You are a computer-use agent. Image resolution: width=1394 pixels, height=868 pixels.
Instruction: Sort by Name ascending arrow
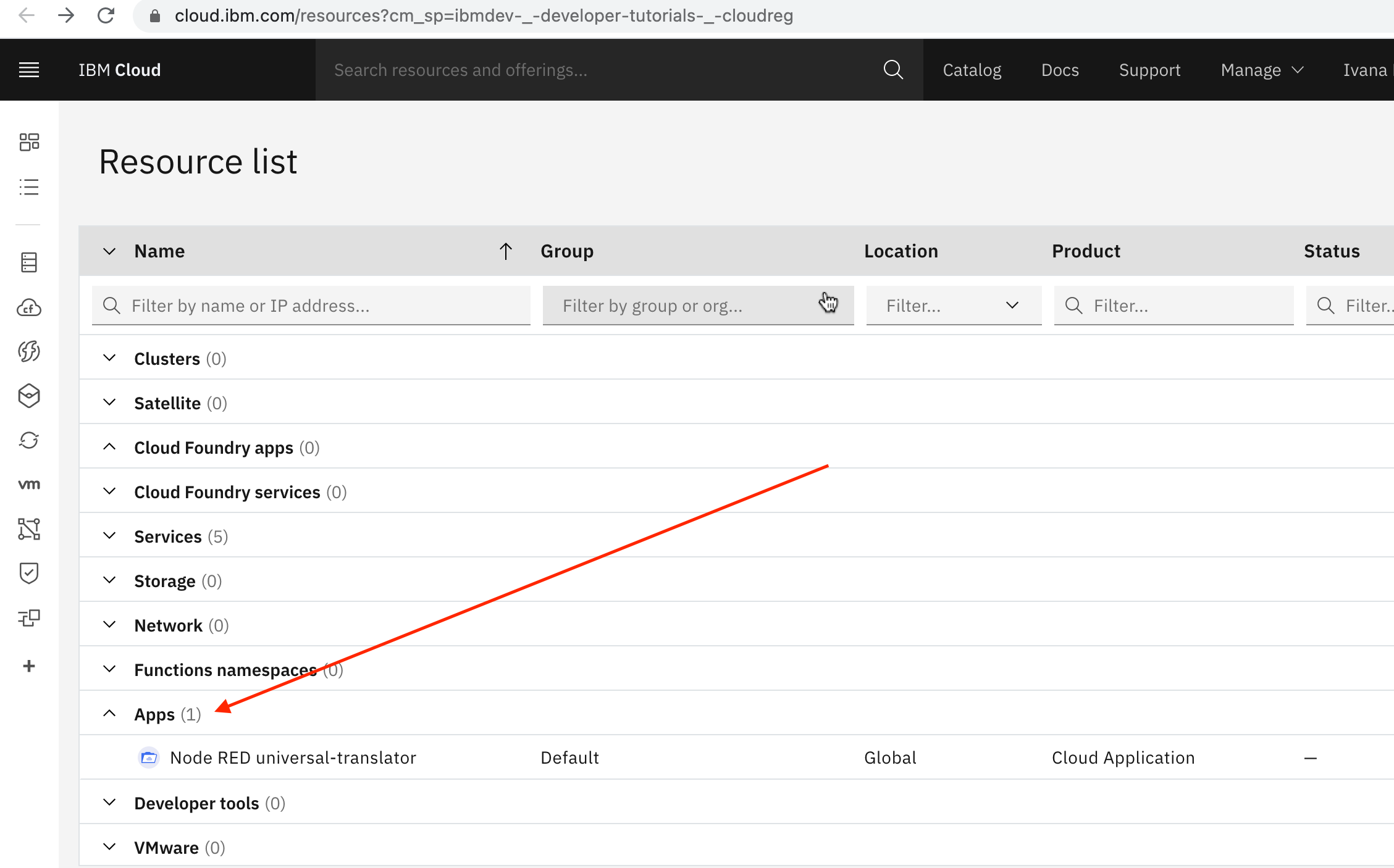[505, 251]
